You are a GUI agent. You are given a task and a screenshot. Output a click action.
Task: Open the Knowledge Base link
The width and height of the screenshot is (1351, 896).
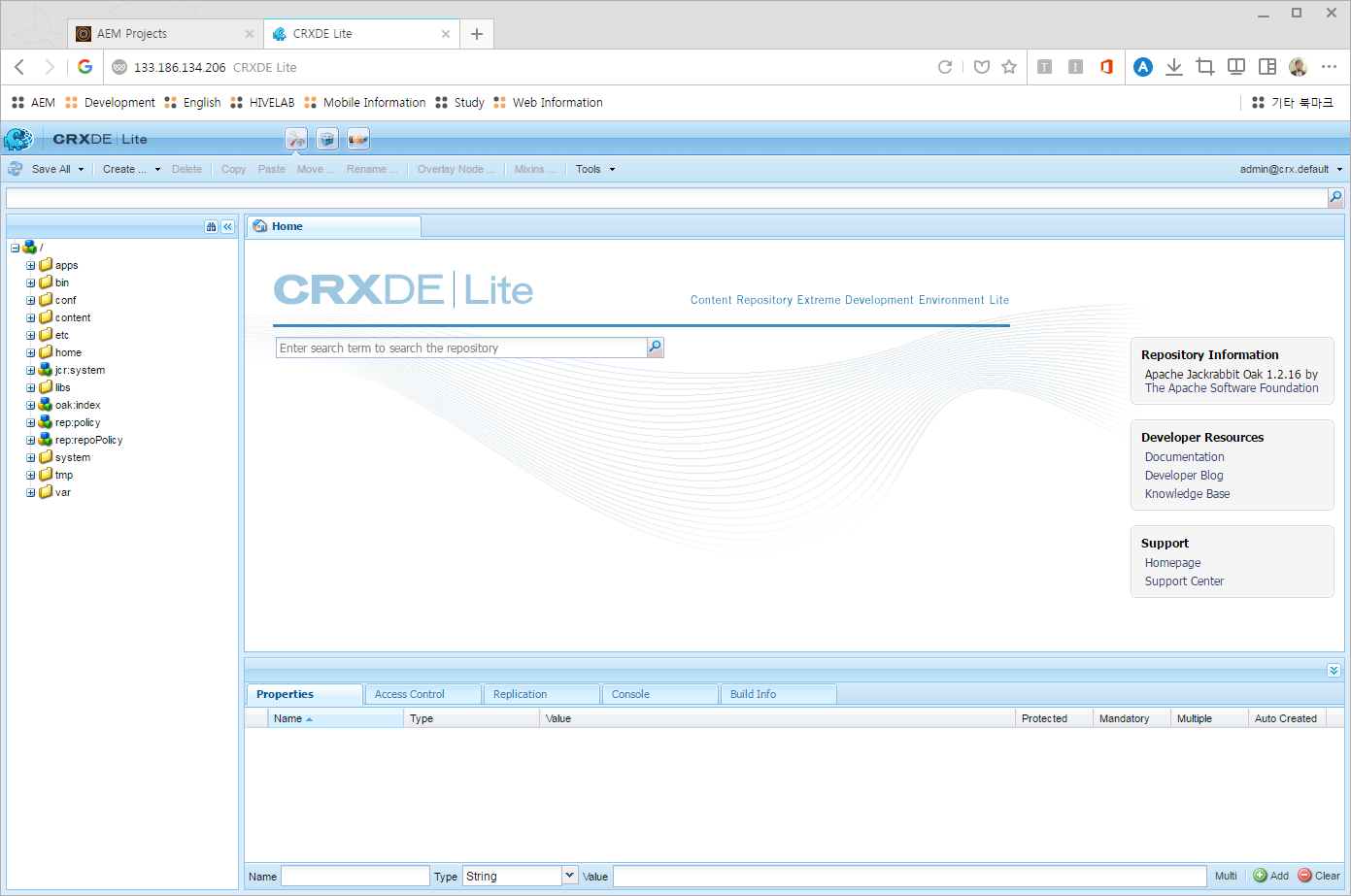click(1187, 494)
